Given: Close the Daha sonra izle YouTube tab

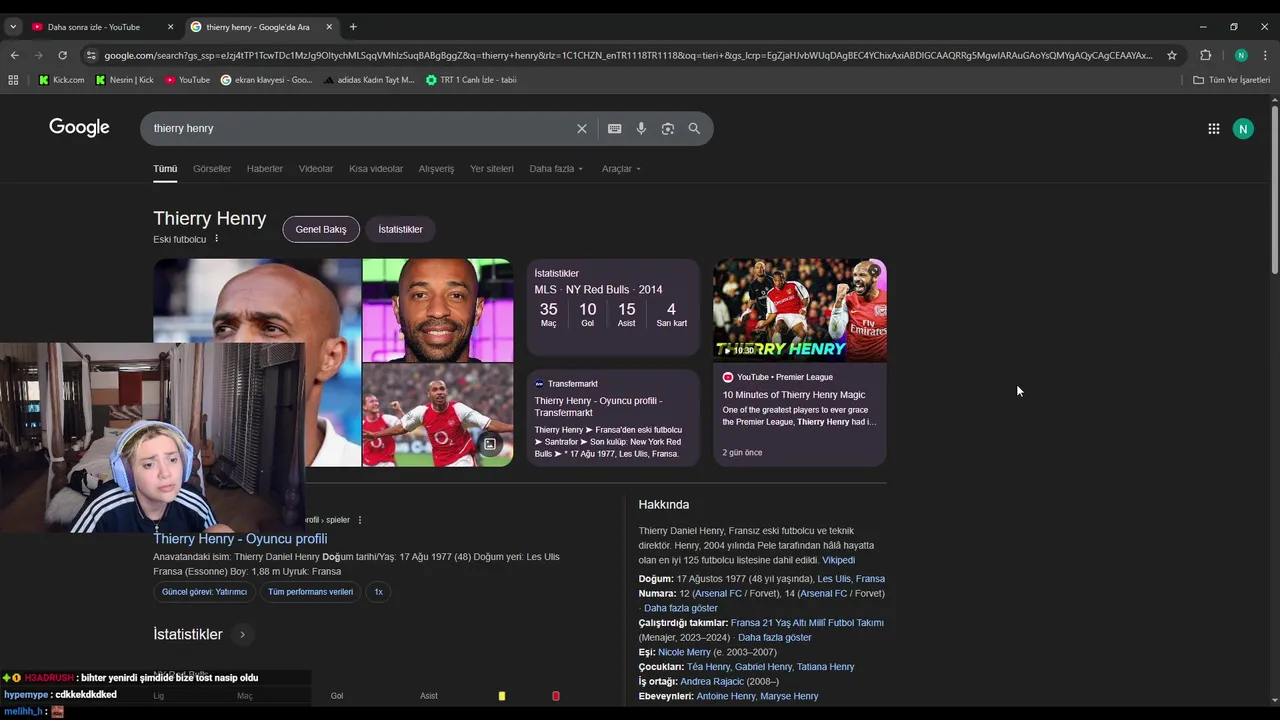Looking at the screenshot, I should point(170,27).
